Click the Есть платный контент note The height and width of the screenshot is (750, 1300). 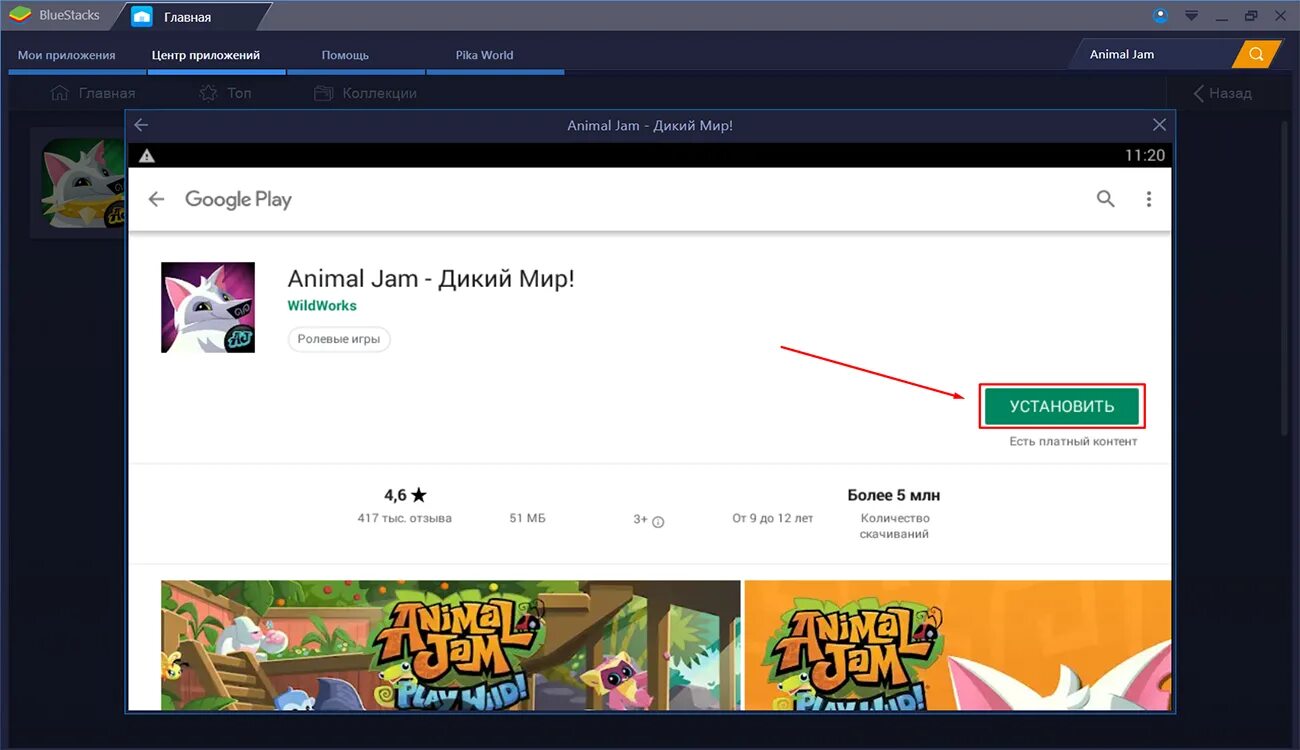[1073, 441]
